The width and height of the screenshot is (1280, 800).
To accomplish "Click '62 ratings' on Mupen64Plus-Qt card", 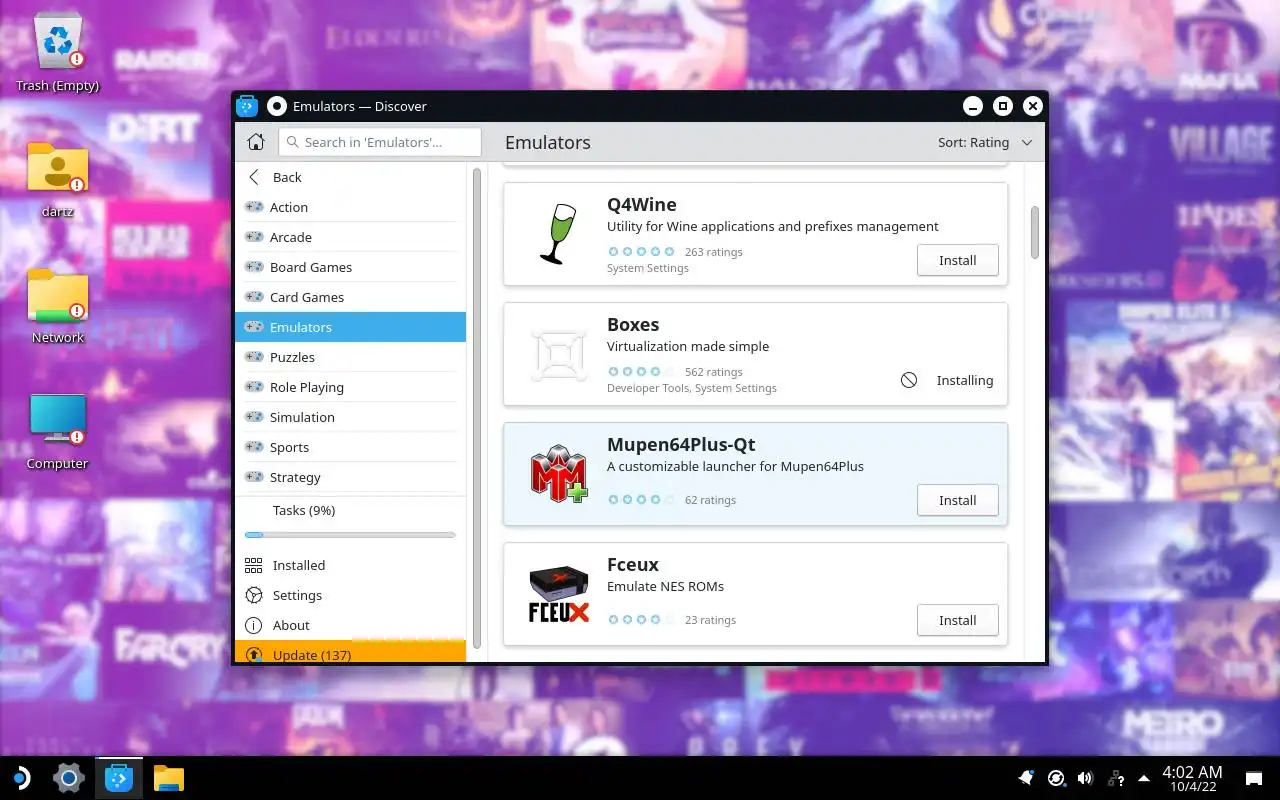I will [710, 500].
